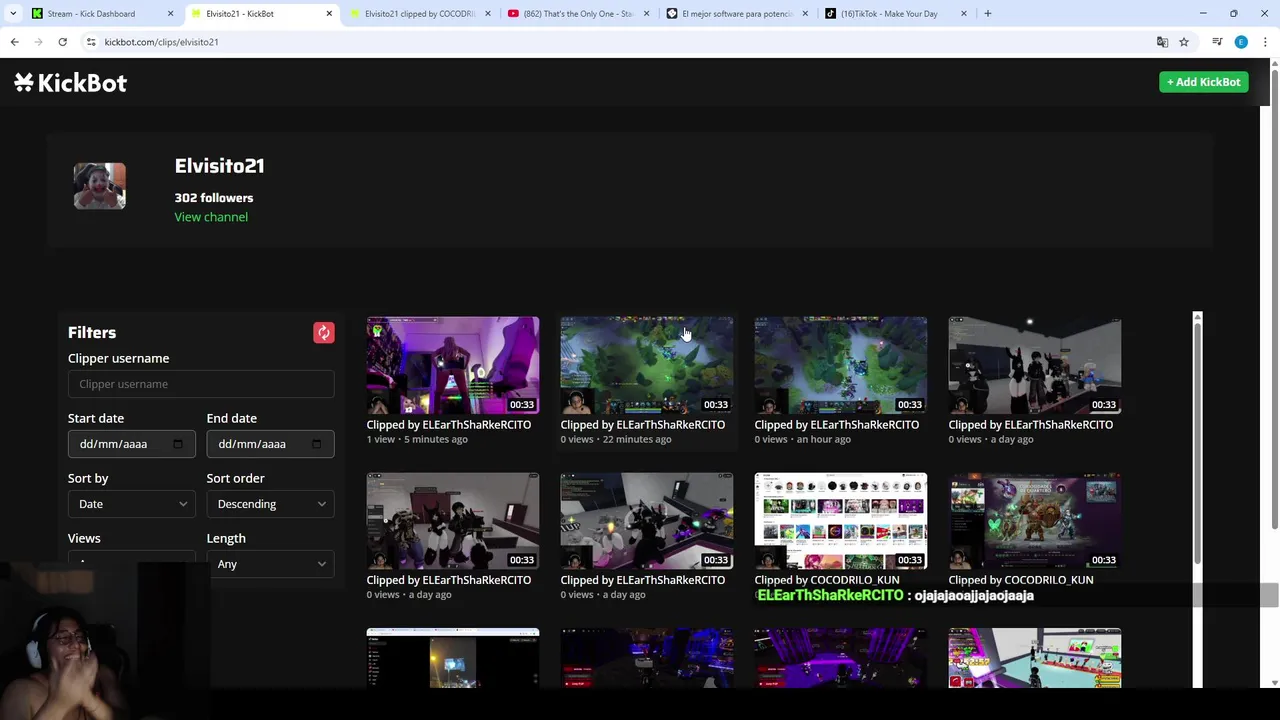
Task: Close the That's the Only One YouTube tab
Action: tap(646, 14)
